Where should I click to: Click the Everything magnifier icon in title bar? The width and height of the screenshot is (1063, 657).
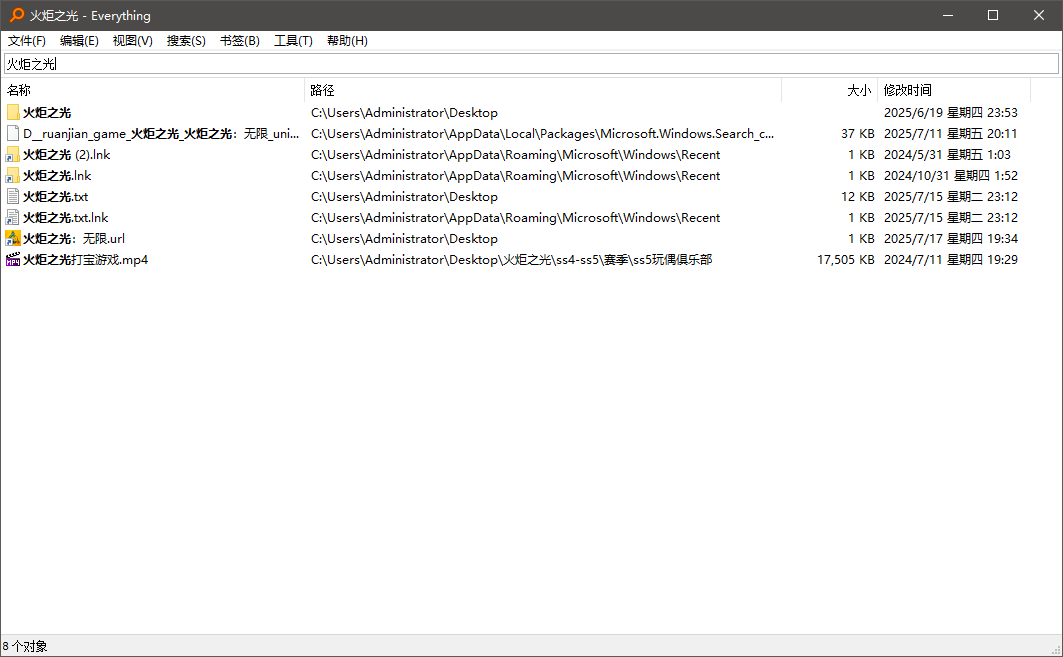coord(16,15)
